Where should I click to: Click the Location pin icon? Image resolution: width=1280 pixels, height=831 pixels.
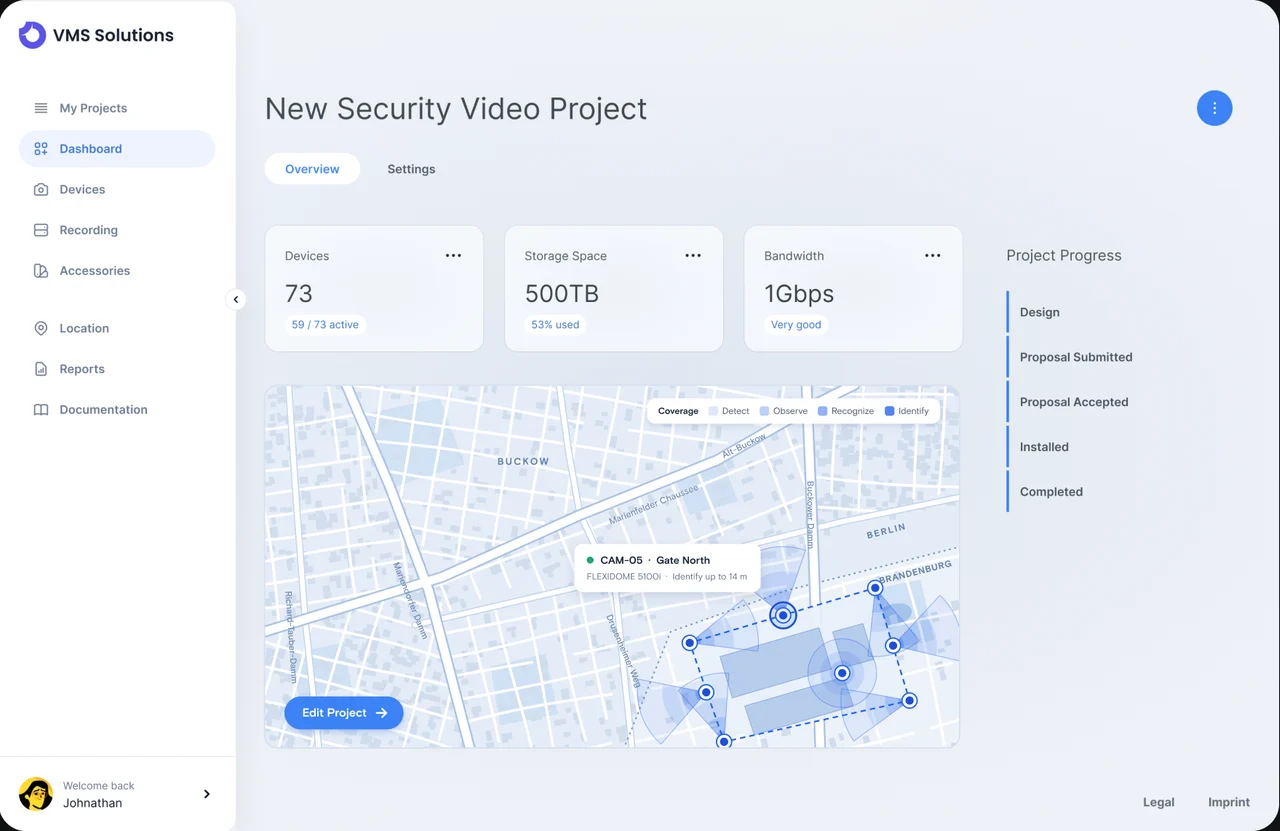tap(41, 328)
